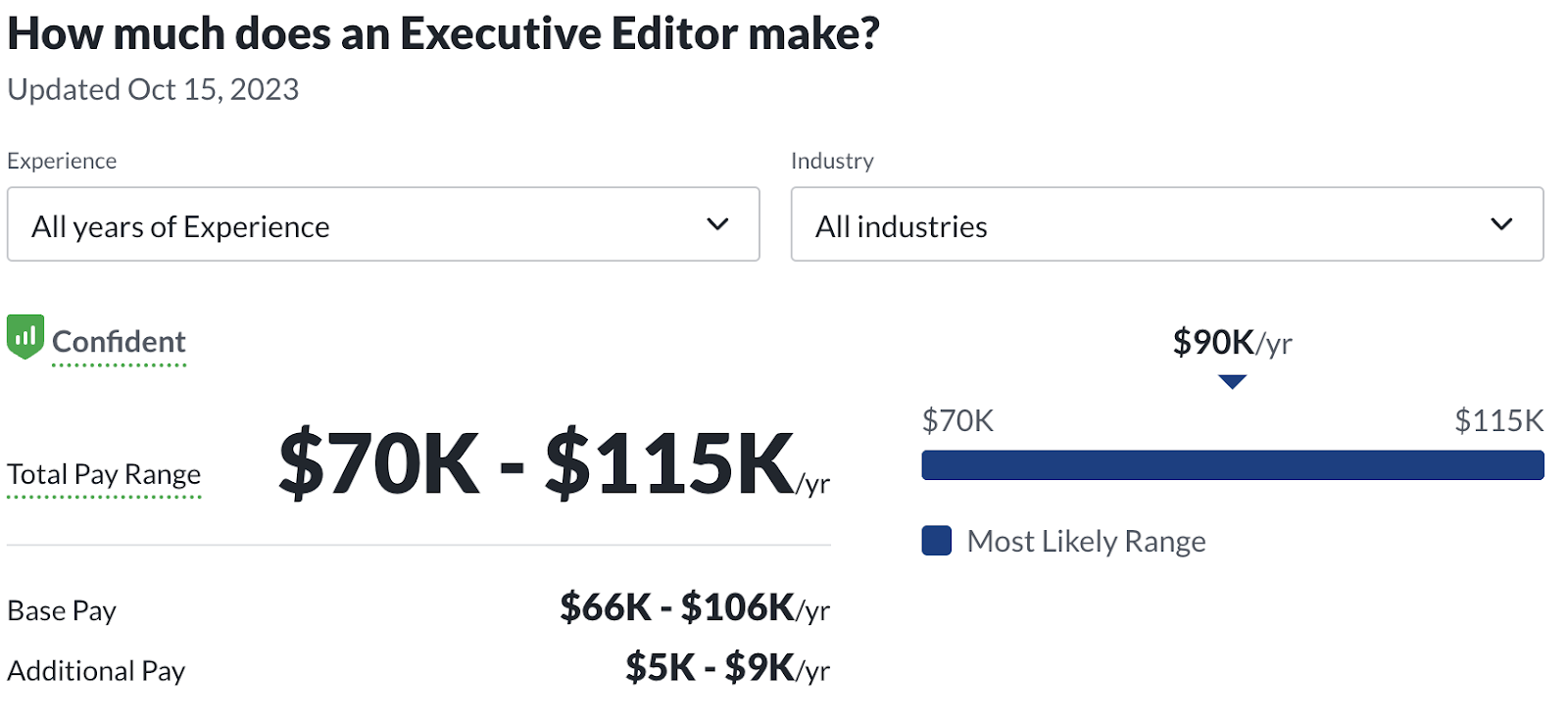Image resolution: width=1568 pixels, height=723 pixels.
Task: Click the blue Most Likely Range swatch
Action: pyautogui.click(x=937, y=541)
